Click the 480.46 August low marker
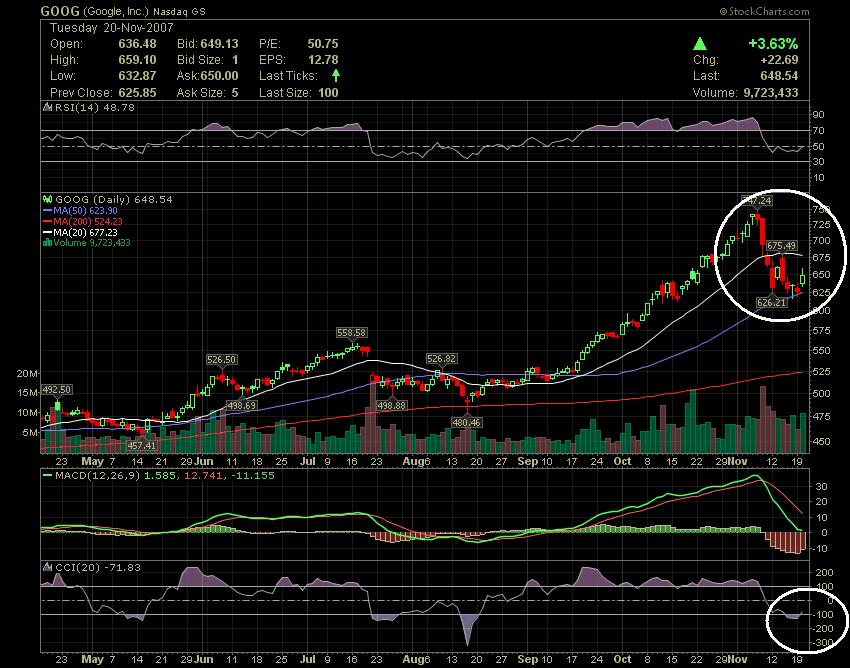 point(467,422)
